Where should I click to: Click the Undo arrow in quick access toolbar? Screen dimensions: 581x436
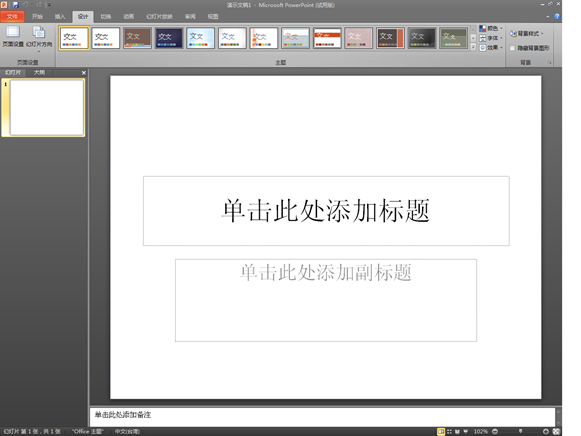point(26,5)
